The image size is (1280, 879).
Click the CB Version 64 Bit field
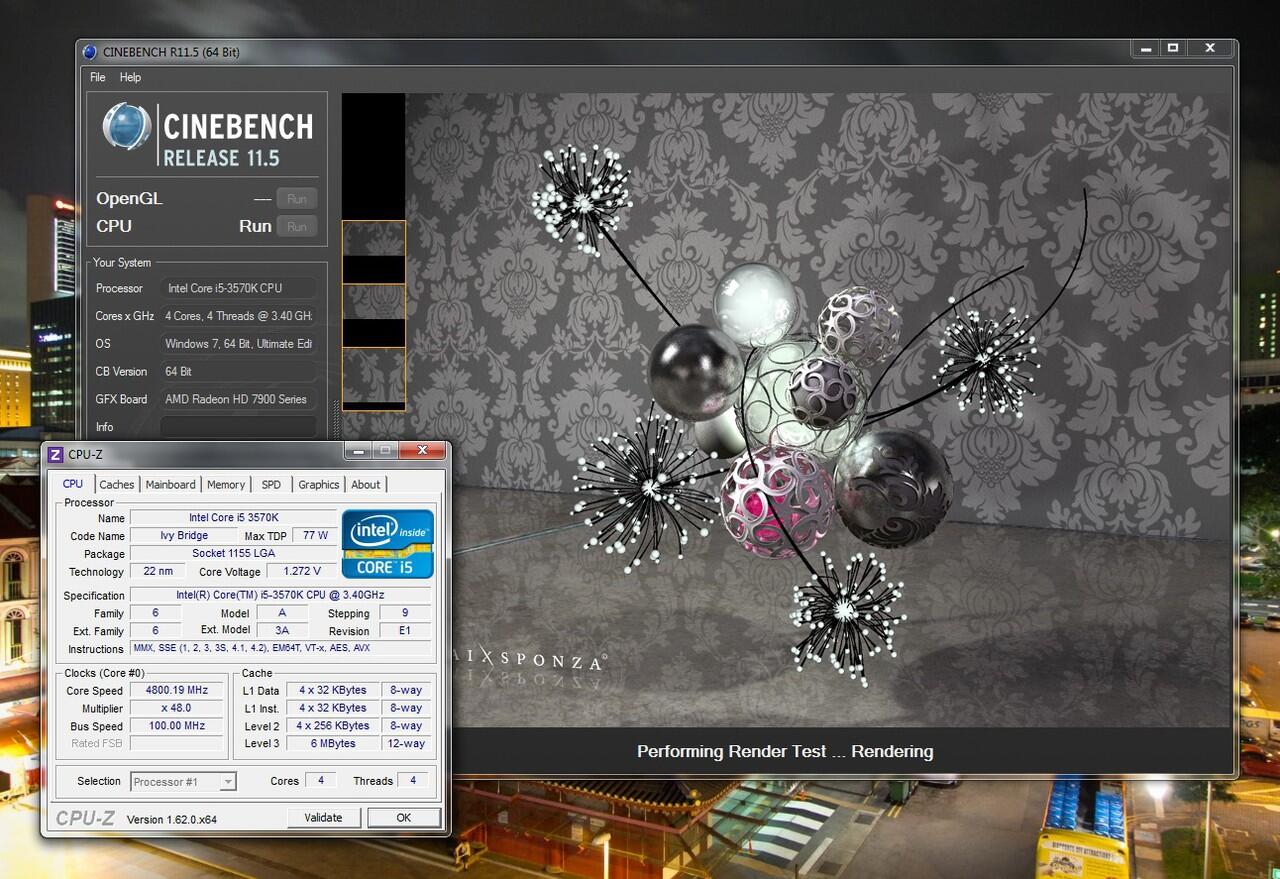point(239,372)
